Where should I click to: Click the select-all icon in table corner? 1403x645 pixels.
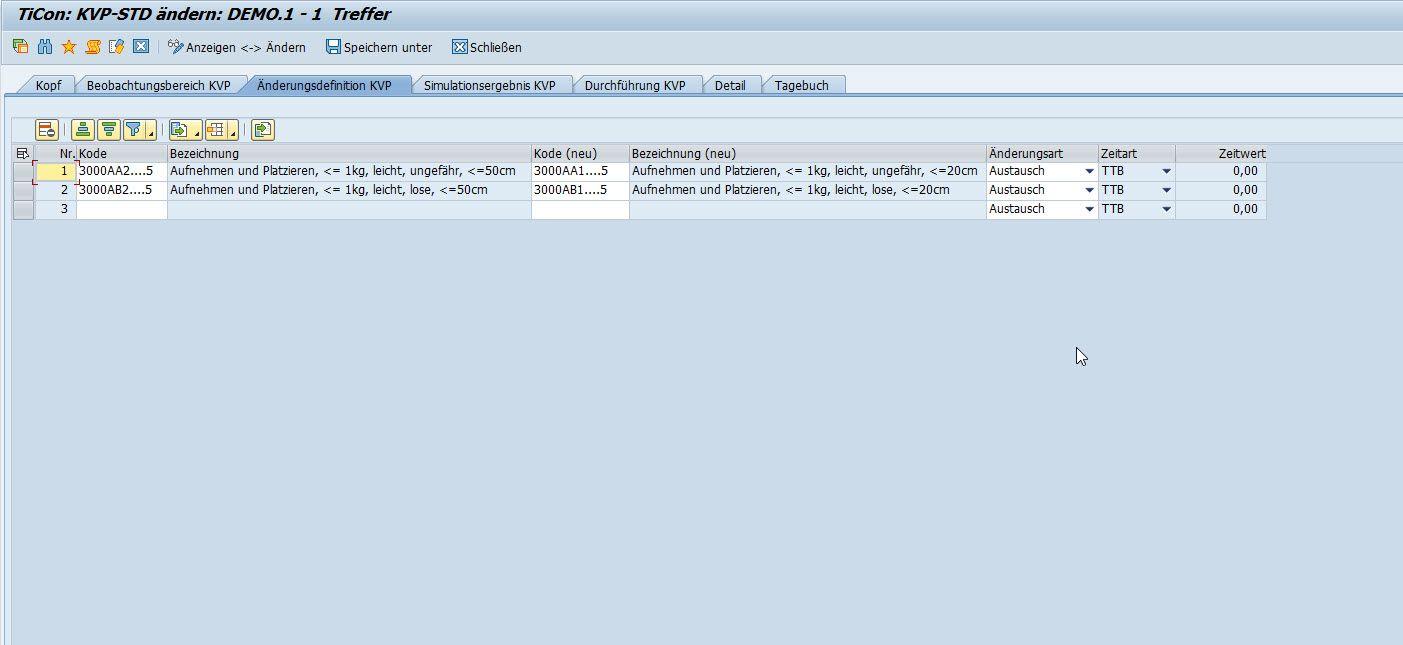tap(23, 154)
